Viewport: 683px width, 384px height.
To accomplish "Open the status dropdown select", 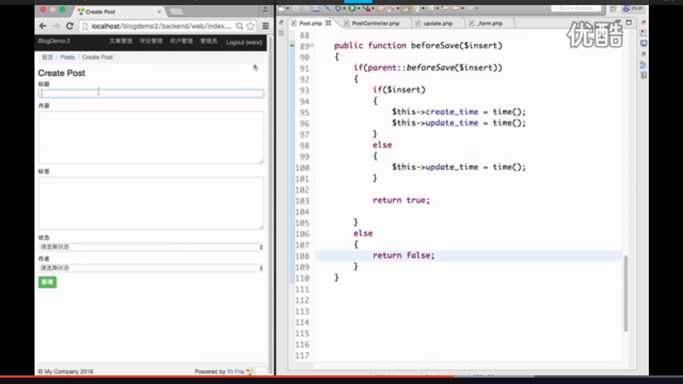I will 151,247.
